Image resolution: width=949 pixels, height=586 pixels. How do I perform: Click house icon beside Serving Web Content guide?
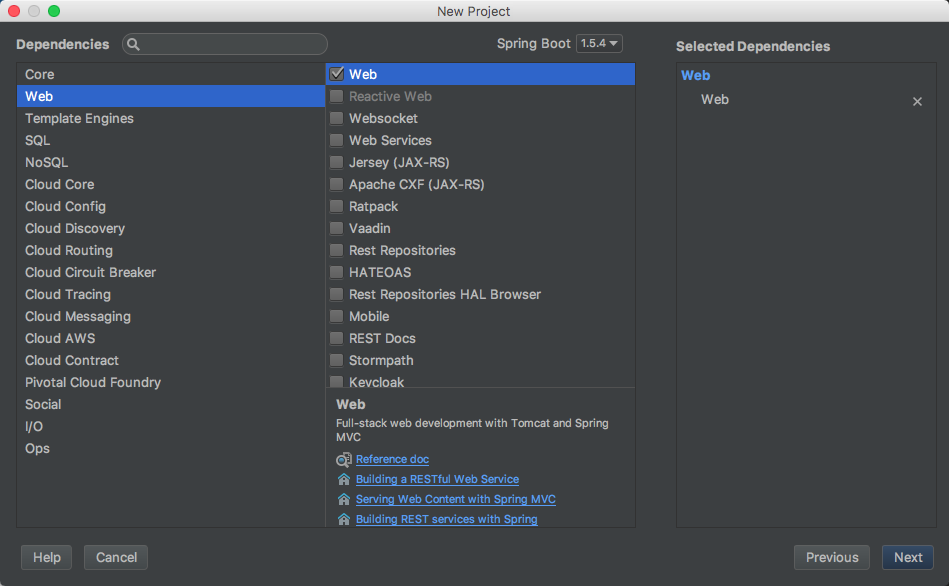344,500
